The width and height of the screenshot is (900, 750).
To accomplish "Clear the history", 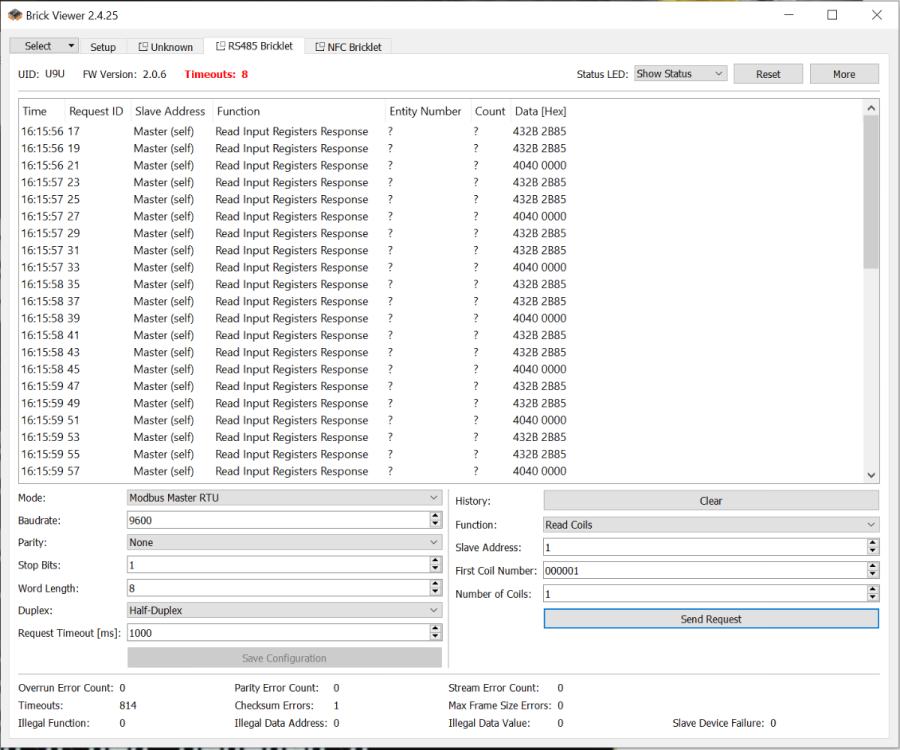I will pyautogui.click(x=711, y=500).
